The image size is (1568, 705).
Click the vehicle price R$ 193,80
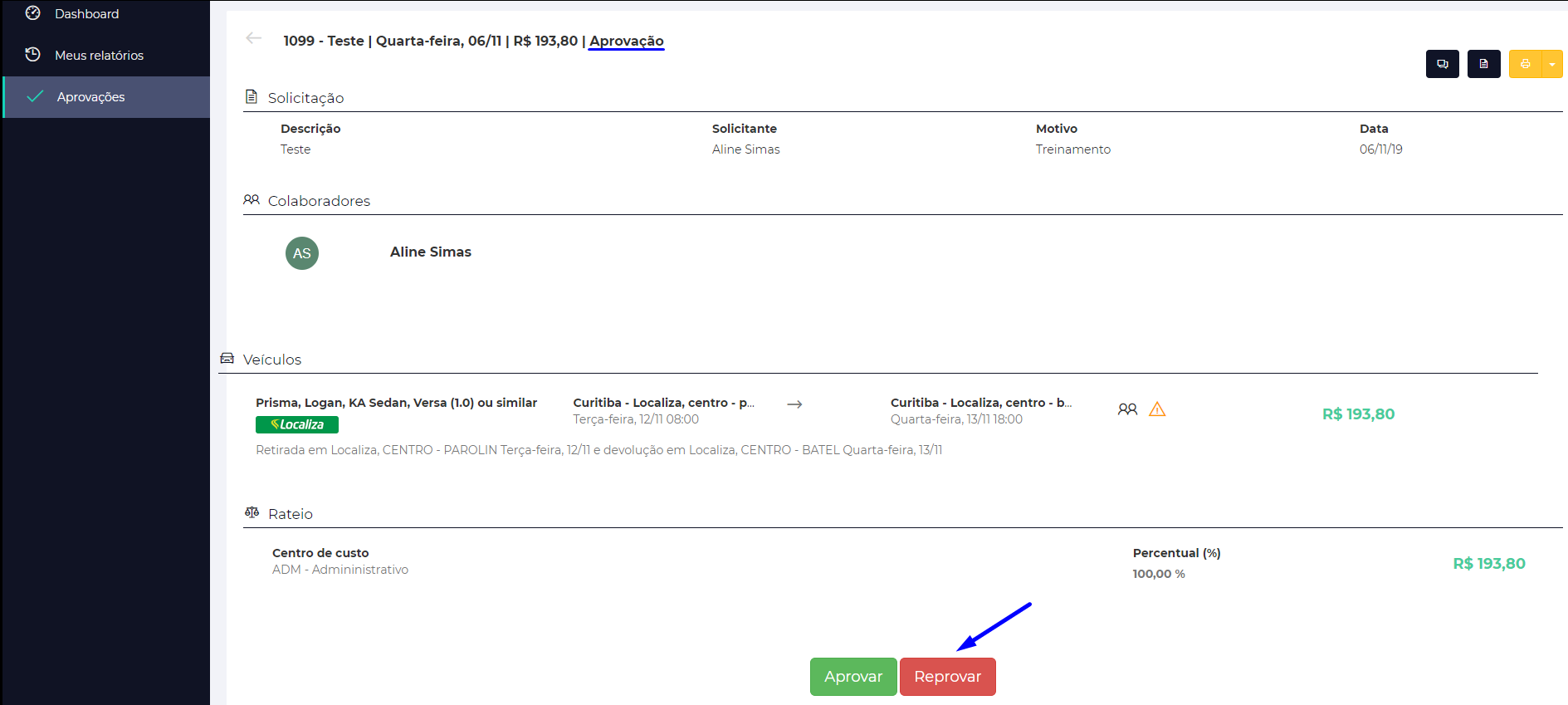[1358, 414]
